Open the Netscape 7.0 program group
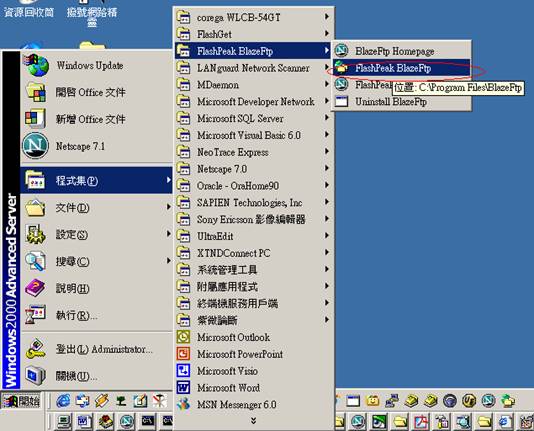 click(x=253, y=169)
